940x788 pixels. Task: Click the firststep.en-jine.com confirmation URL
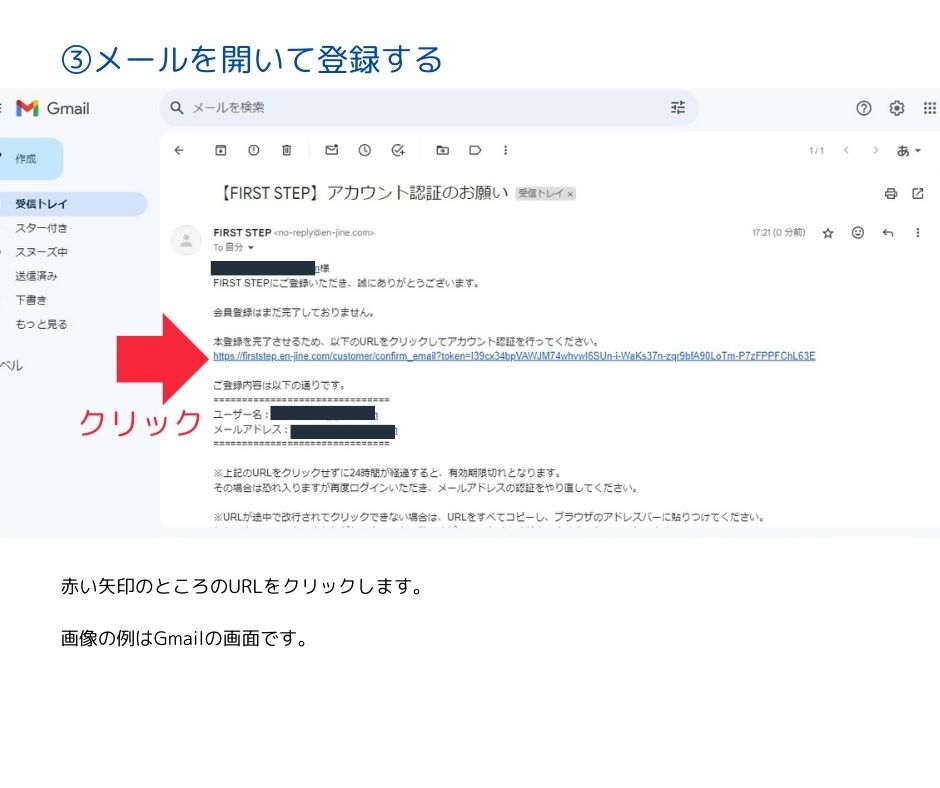coord(514,356)
